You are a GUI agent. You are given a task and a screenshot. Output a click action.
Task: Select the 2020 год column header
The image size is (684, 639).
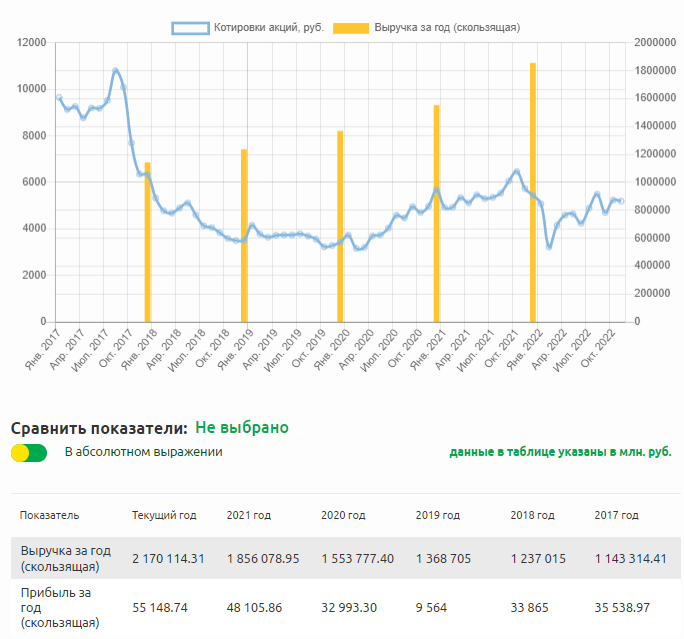tap(343, 516)
